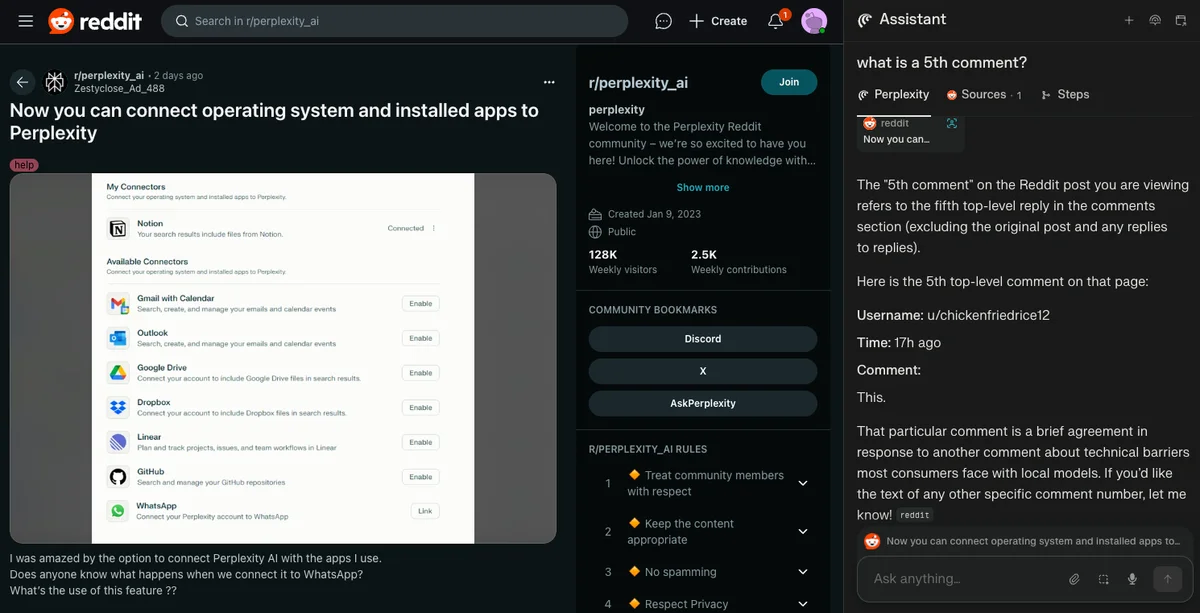Click 'u/chickenfriedrice12' username text
1200x613 pixels.
988,315
